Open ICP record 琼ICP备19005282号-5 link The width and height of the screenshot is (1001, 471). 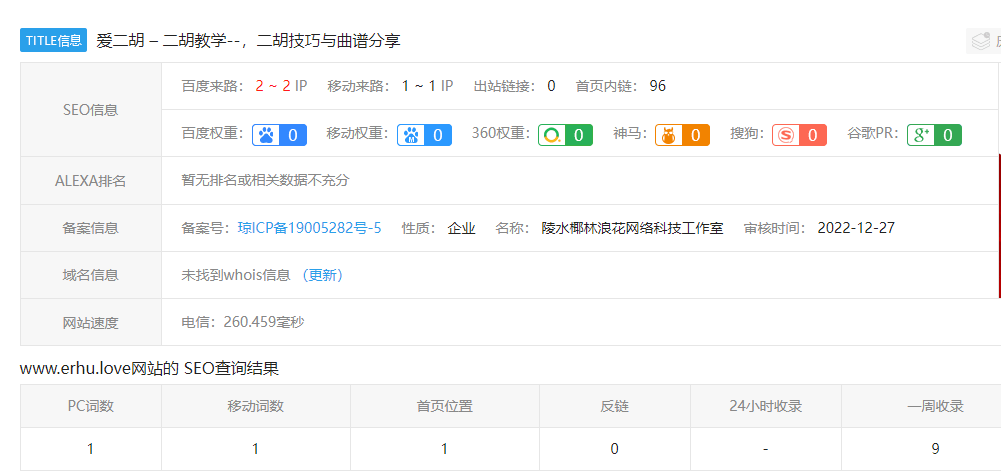click(310, 228)
